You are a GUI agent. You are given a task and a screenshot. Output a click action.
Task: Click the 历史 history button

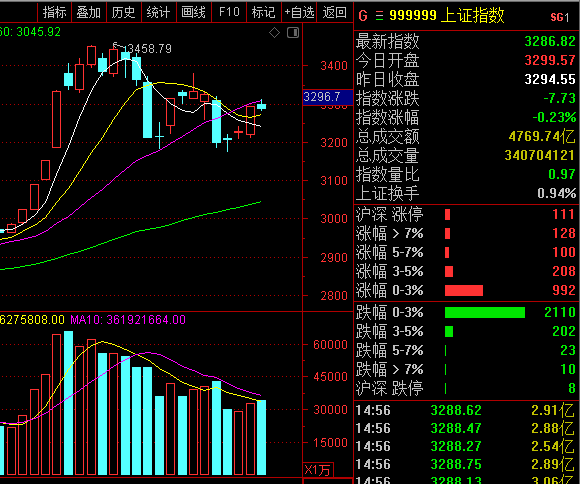coord(124,12)
